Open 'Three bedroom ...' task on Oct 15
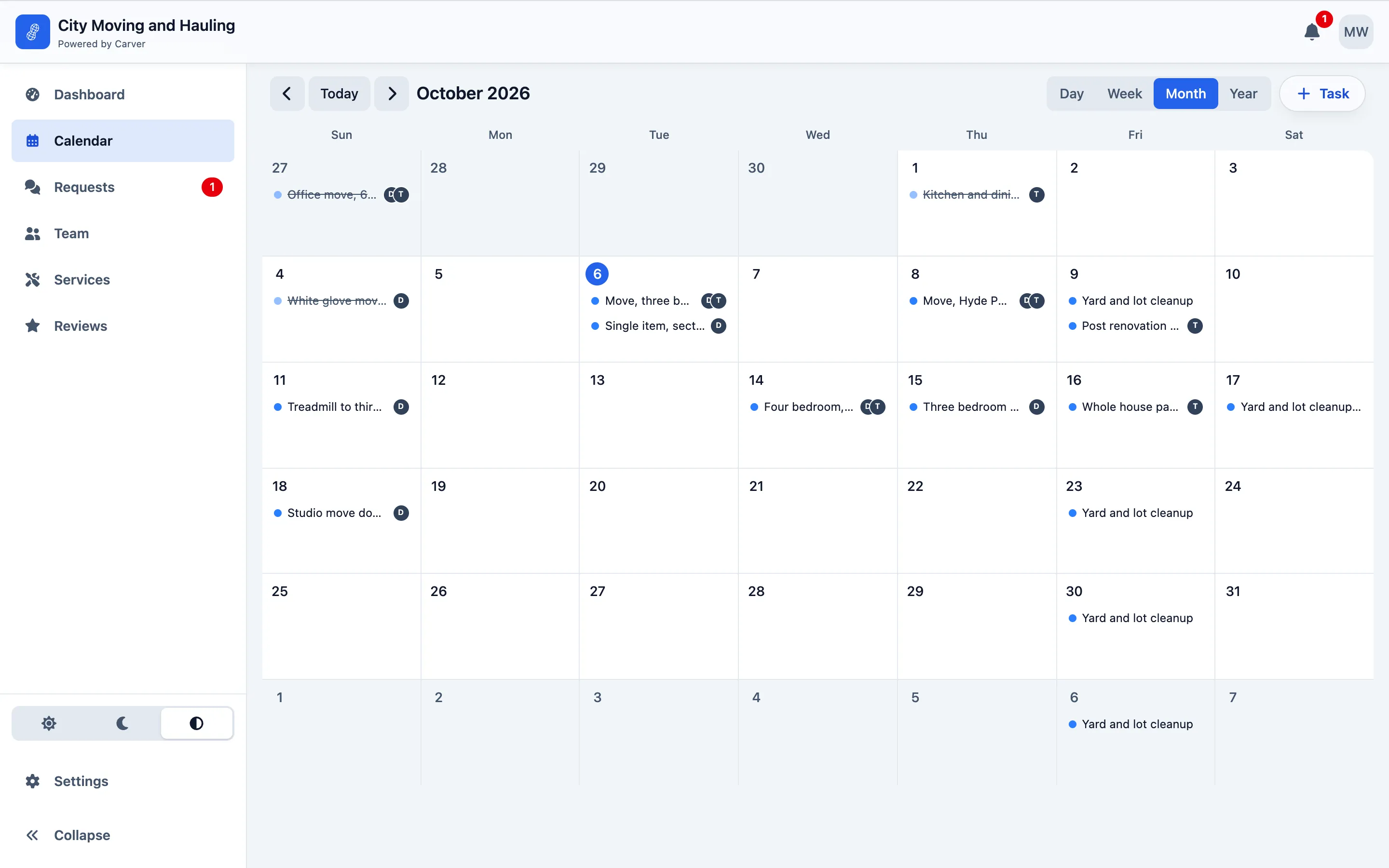 pos(977,407)
